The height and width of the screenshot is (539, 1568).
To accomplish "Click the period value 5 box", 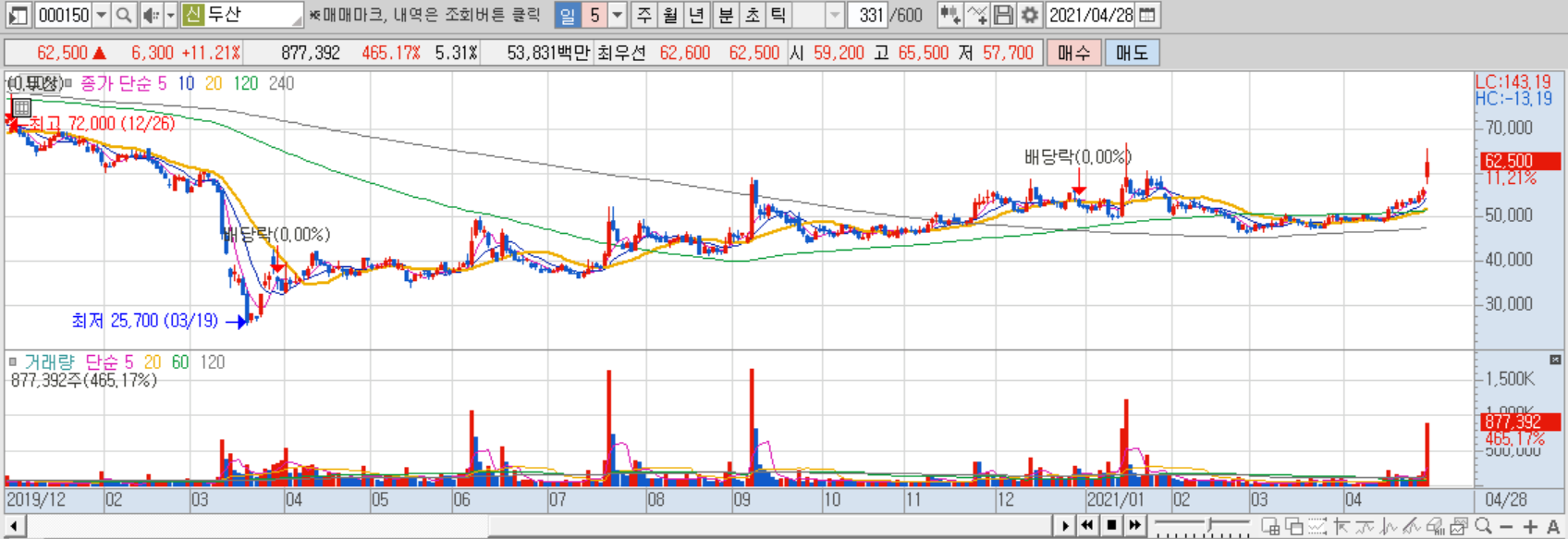I will [594, 15].
